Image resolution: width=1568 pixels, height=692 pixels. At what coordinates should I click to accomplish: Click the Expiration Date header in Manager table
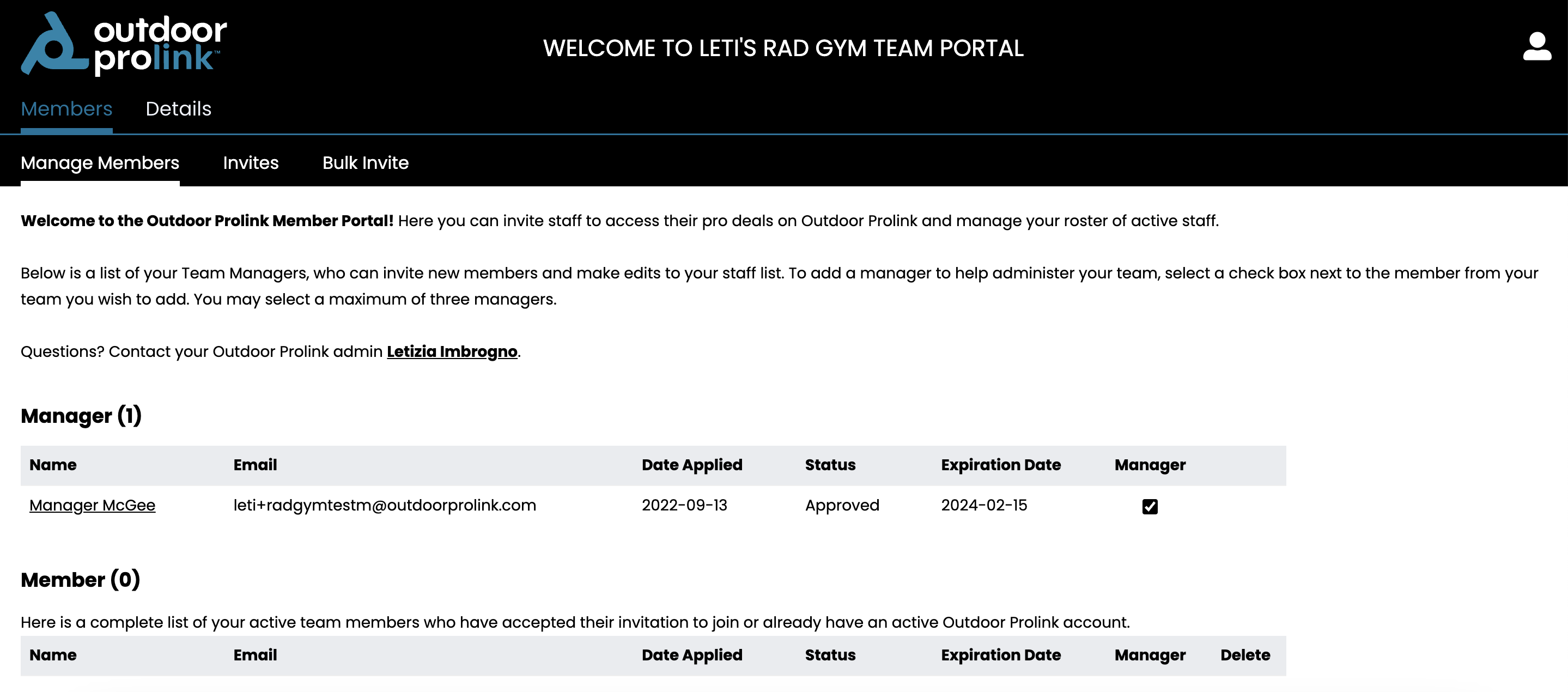point(1001,465)
